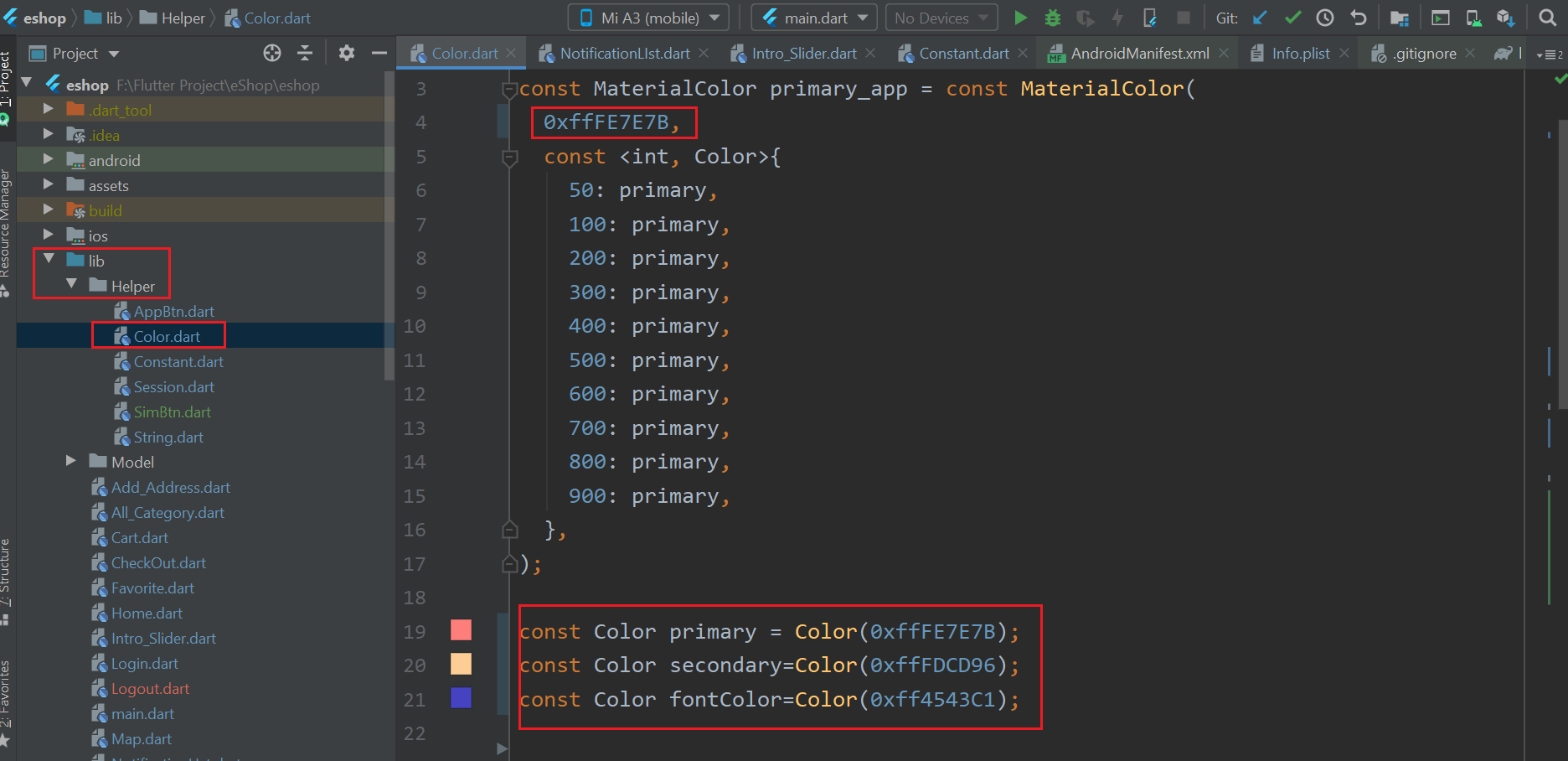Open the AVD Manager phone icon
The image size is (1568, 761).
point(1473,18)
